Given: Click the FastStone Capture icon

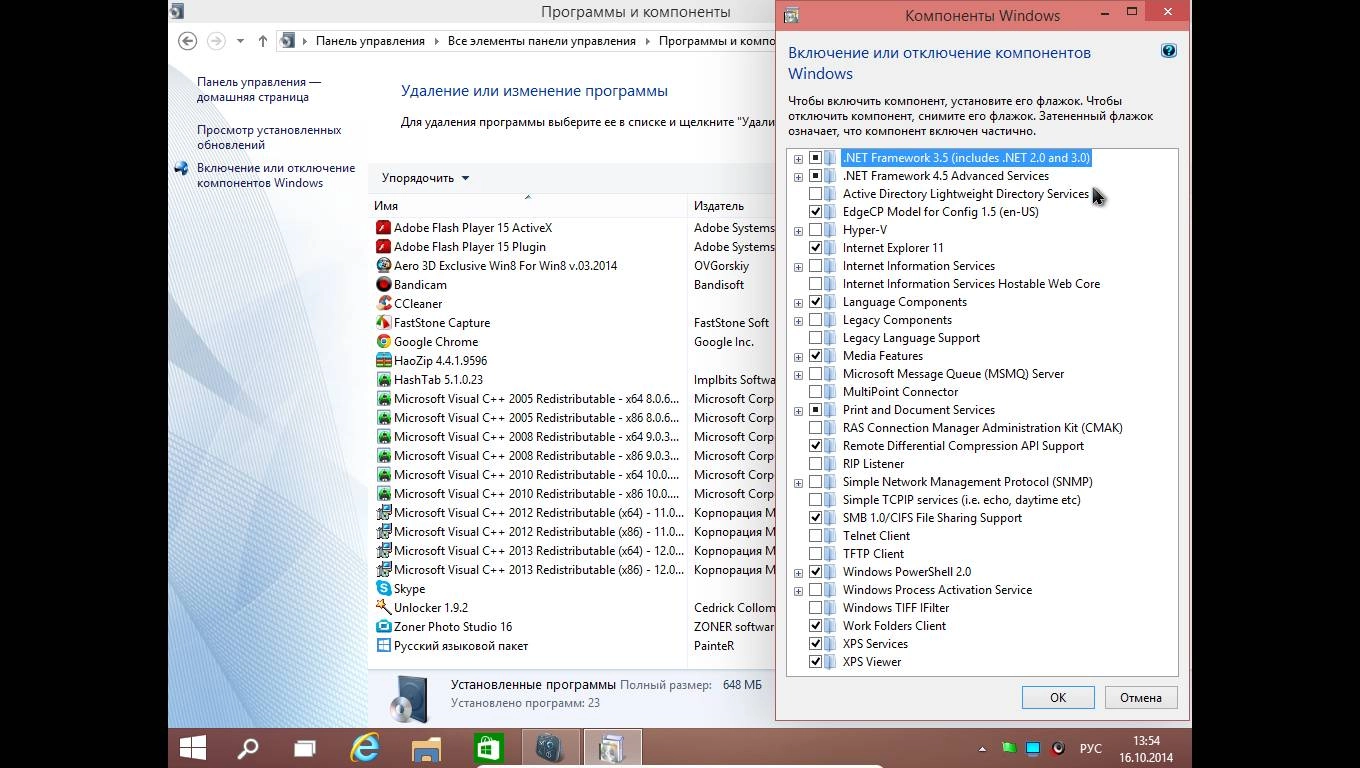Looking at the screenshot, I should point(383,323).
